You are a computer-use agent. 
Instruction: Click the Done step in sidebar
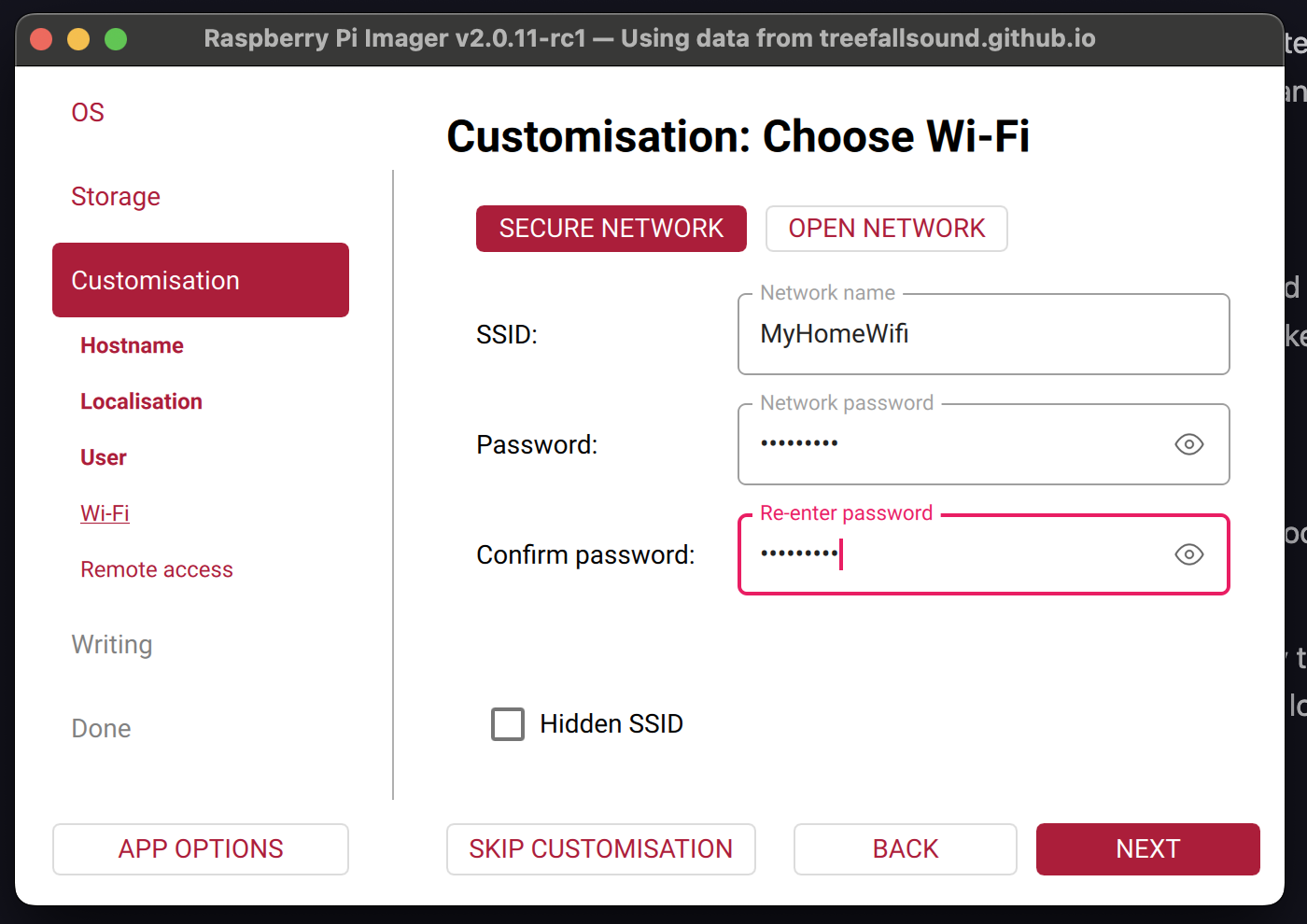pyautogui.click(x=101, y=729)
